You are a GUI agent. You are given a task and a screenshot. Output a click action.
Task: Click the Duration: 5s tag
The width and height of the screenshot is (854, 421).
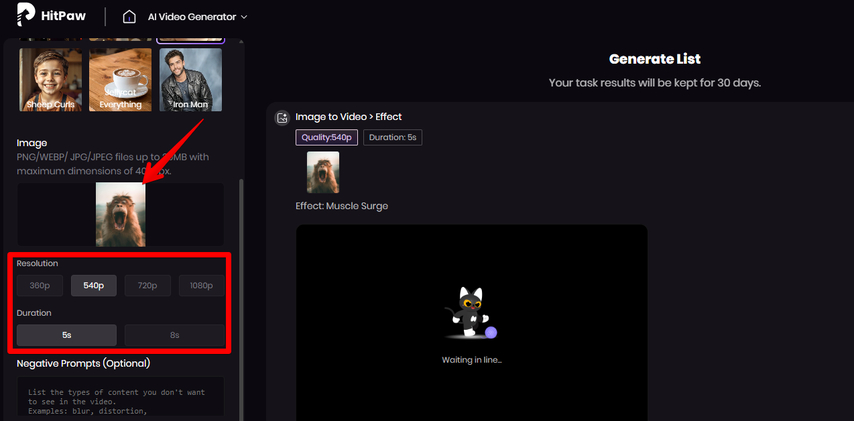[393, 137]
